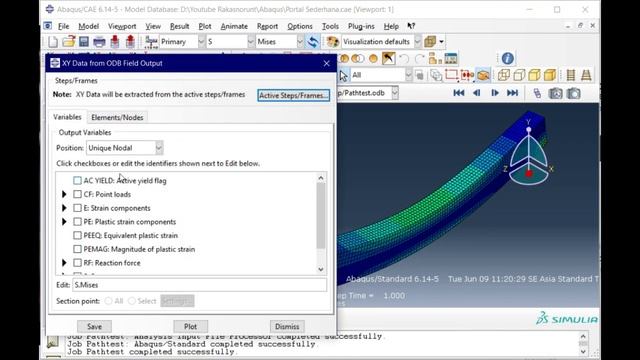Click the Edit field containing S.Mises
This screenshot has height=360, width=640.
coord(200,285)
